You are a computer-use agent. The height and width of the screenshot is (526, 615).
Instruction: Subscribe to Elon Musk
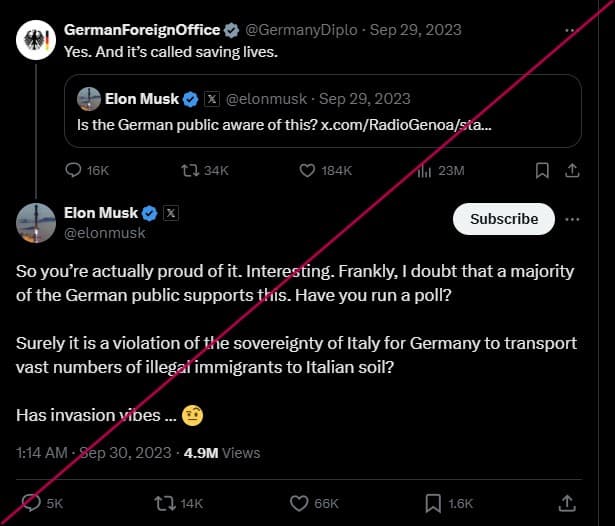pyautogui.click(x=504, y=219)
